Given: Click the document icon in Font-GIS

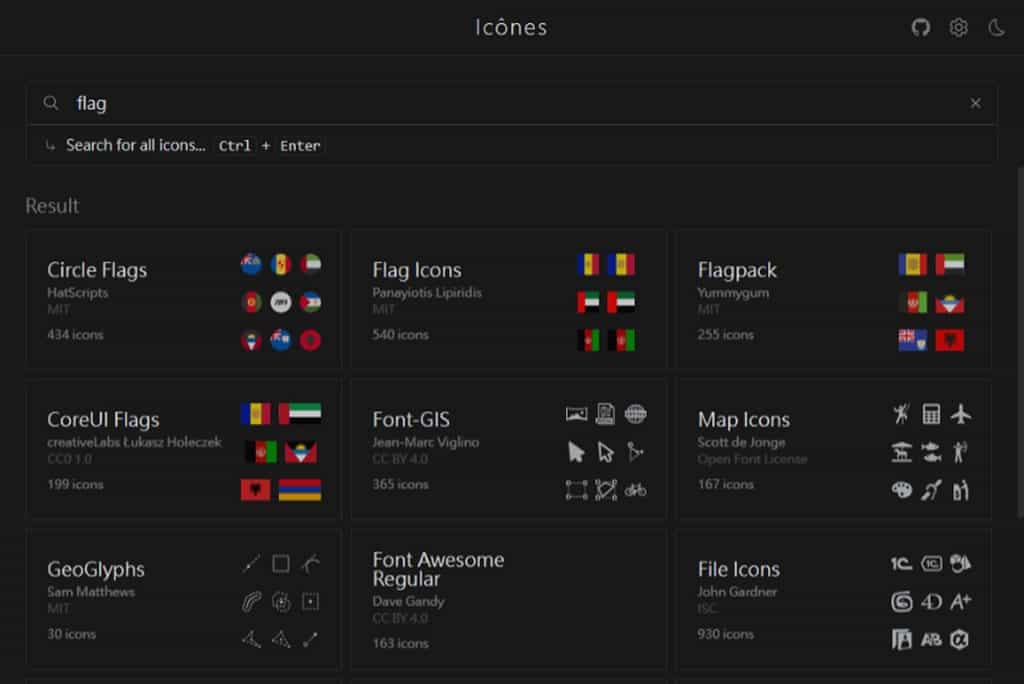Looking at the screenshot, I should (x=605, y=414).
